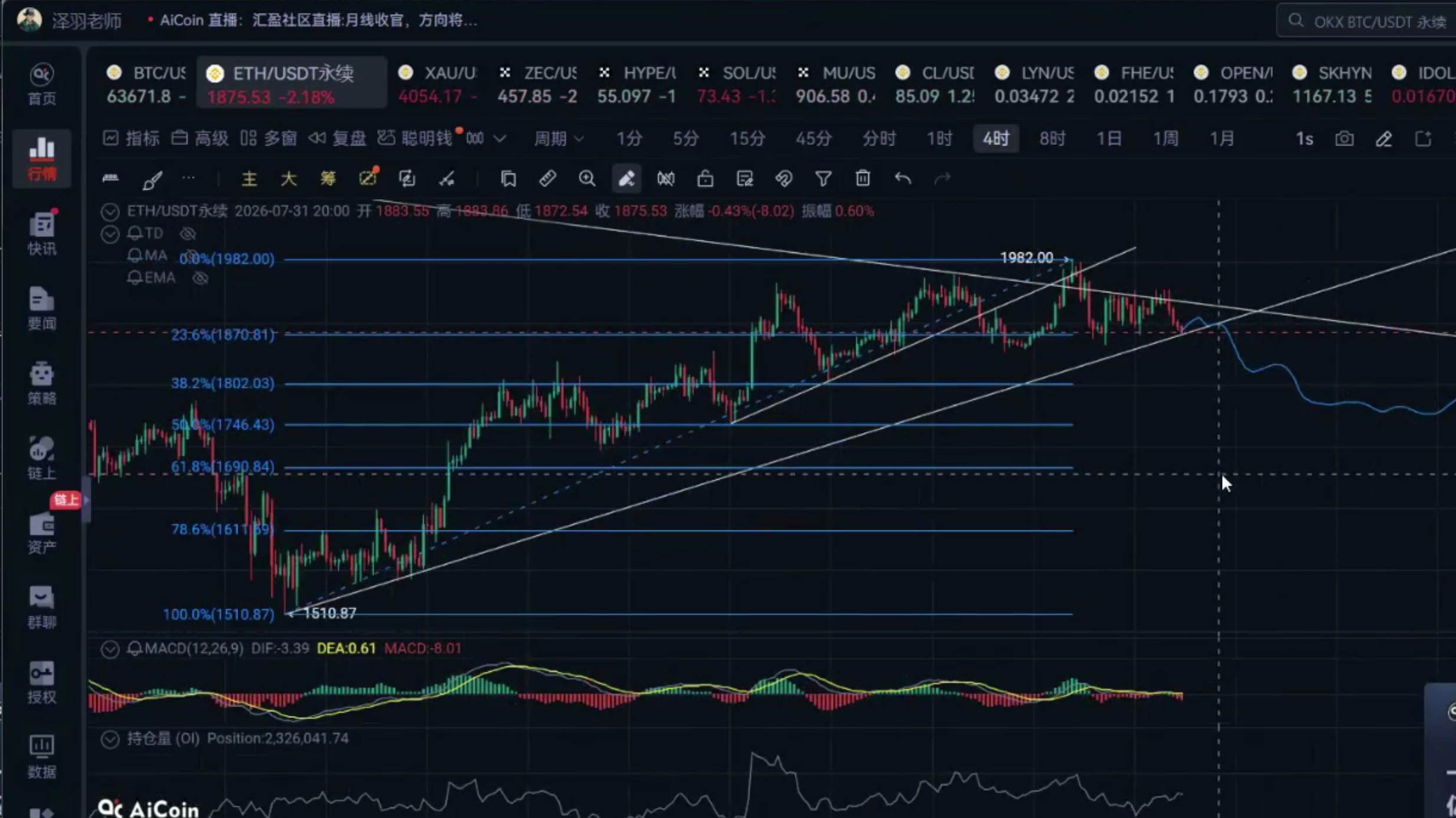Toggle TD indicator visibility eye
1456x818 pixels.
click(x=188, y=234)
